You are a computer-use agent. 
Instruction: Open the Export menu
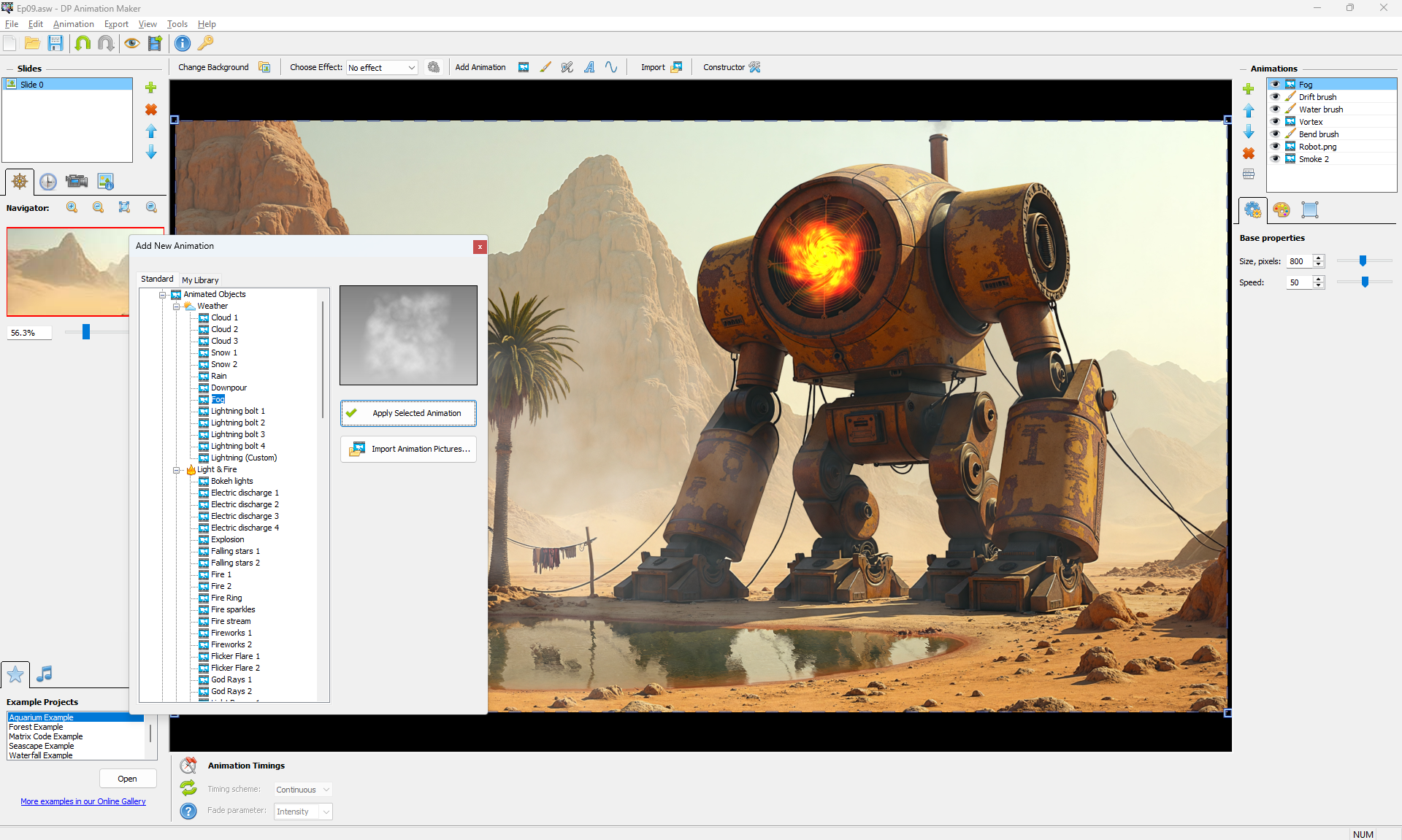pos(116,24)
